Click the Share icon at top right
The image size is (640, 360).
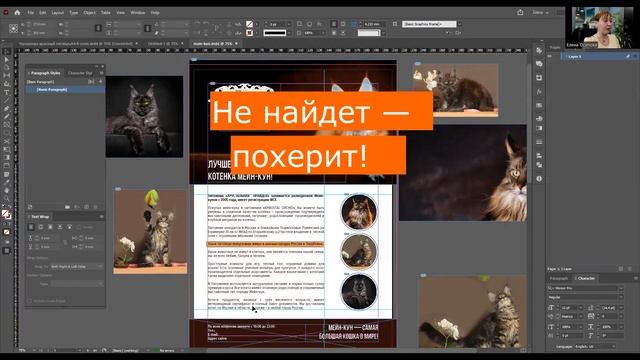point(520,13)
